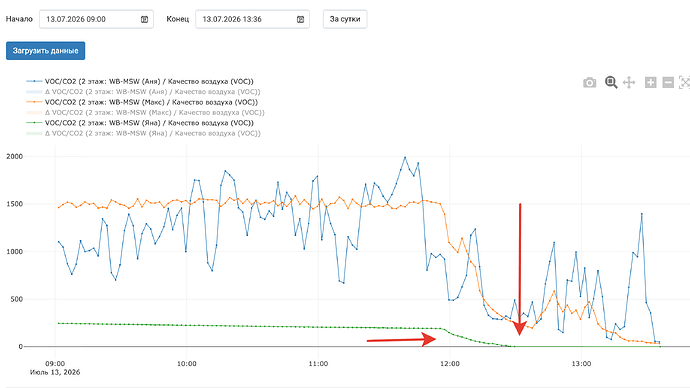Screen dimensions: 690x388
Task: Click the Autoscale icon in chart toolbar
Action: 684,82
